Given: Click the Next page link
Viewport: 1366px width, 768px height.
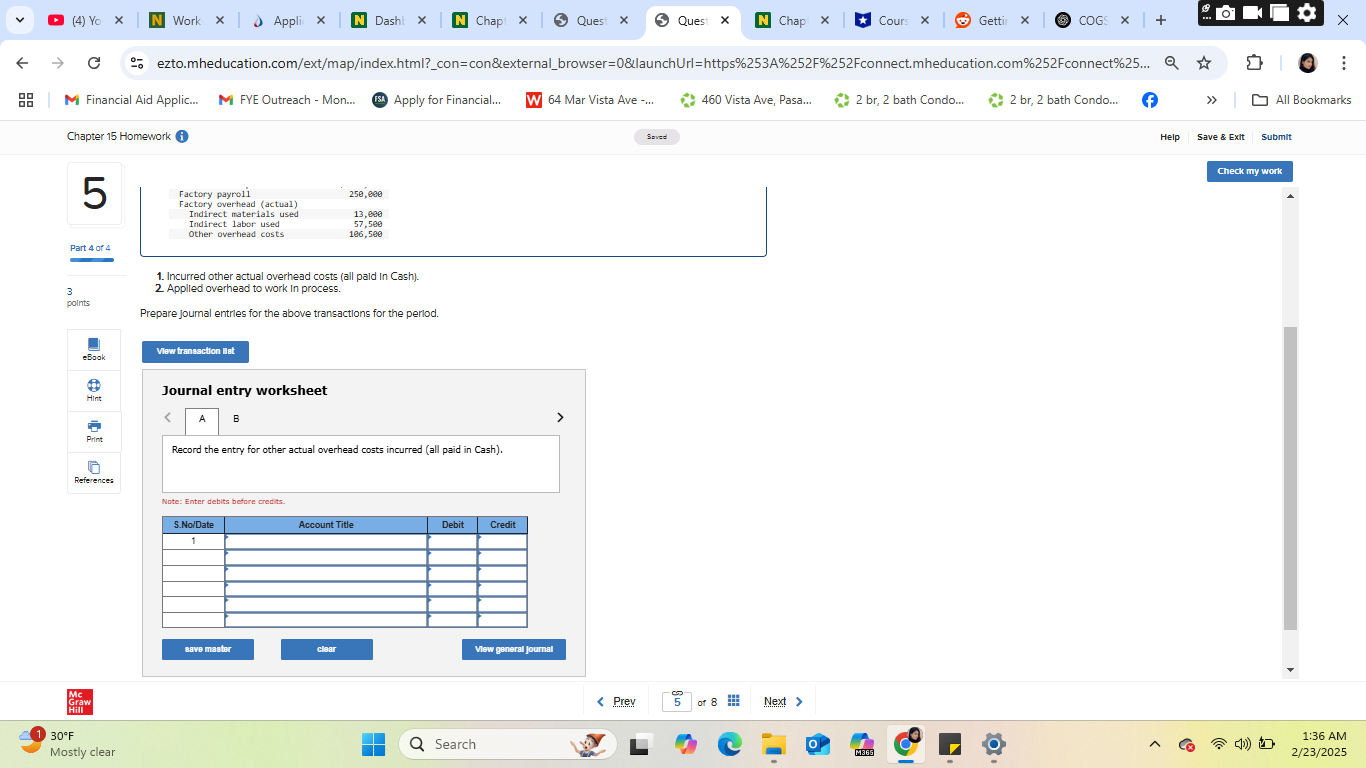Looking at the screenshot, I should point(775,701).
